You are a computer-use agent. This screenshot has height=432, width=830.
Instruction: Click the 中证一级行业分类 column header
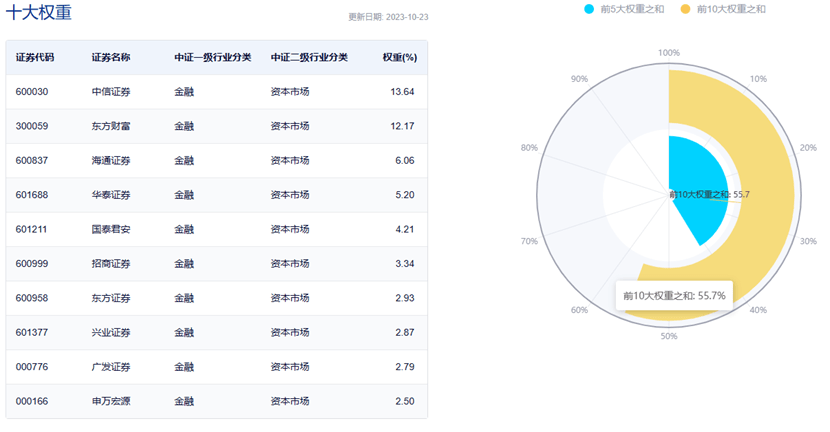click(x=212, y=57)
